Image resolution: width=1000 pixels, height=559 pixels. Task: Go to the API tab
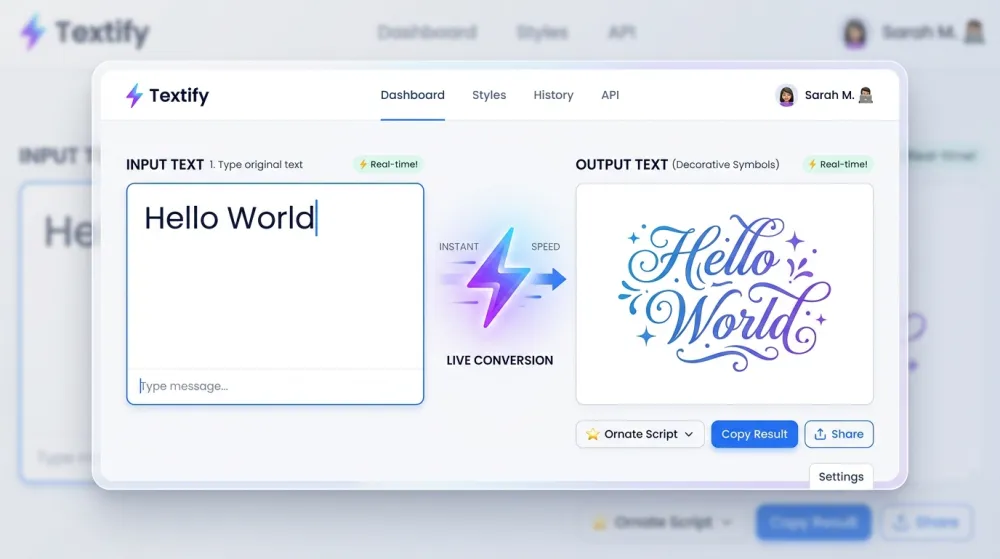point(610,95)
